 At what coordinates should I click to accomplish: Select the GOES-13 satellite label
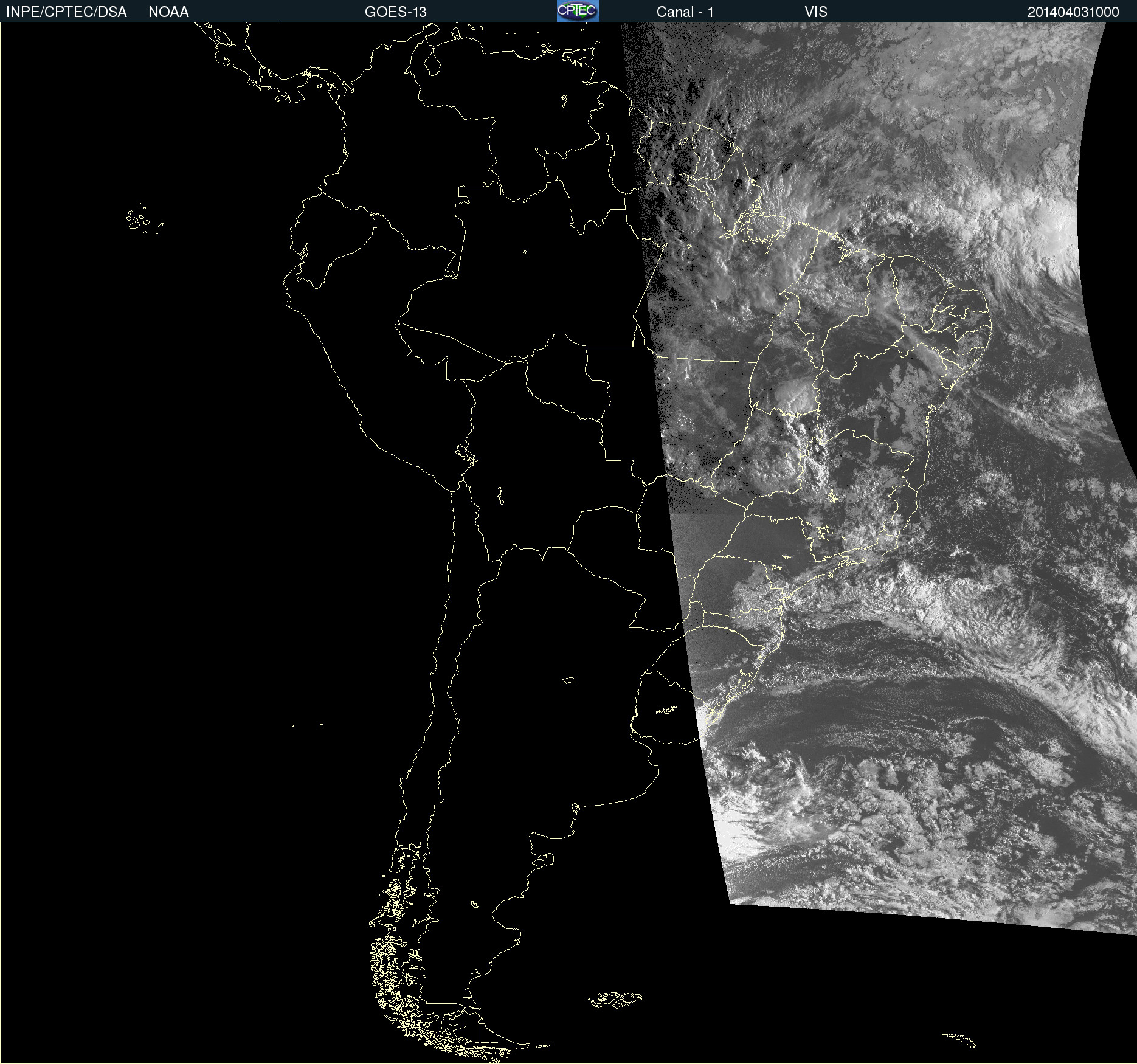pos(395,12)
